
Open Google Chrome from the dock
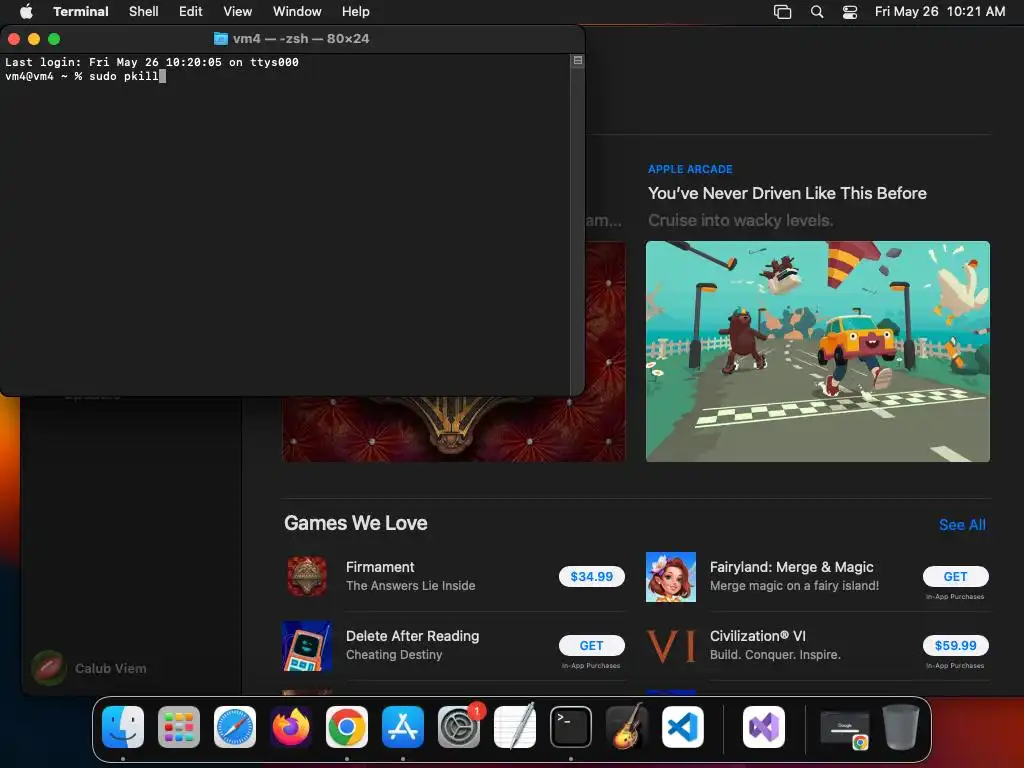pos(347,727)
